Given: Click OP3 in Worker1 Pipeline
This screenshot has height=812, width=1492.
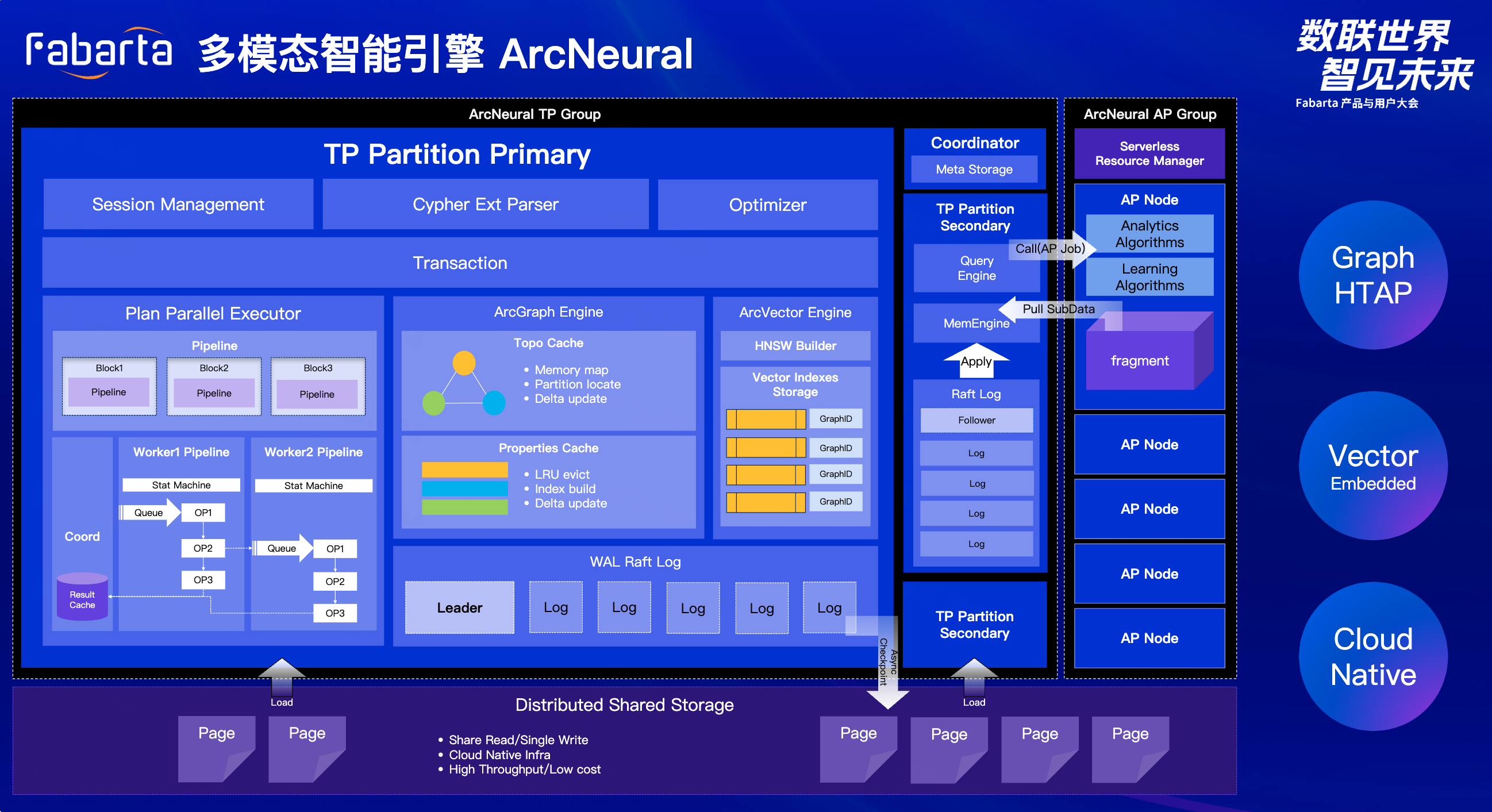Looking at the screenshot, I should point(203,580).
